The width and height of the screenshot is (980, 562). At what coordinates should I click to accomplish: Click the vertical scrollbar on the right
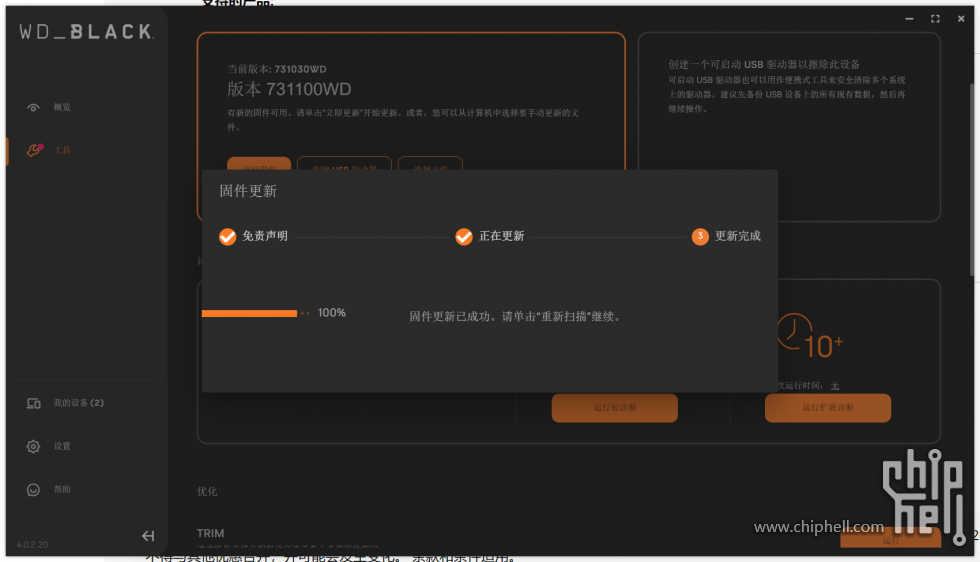972,178
